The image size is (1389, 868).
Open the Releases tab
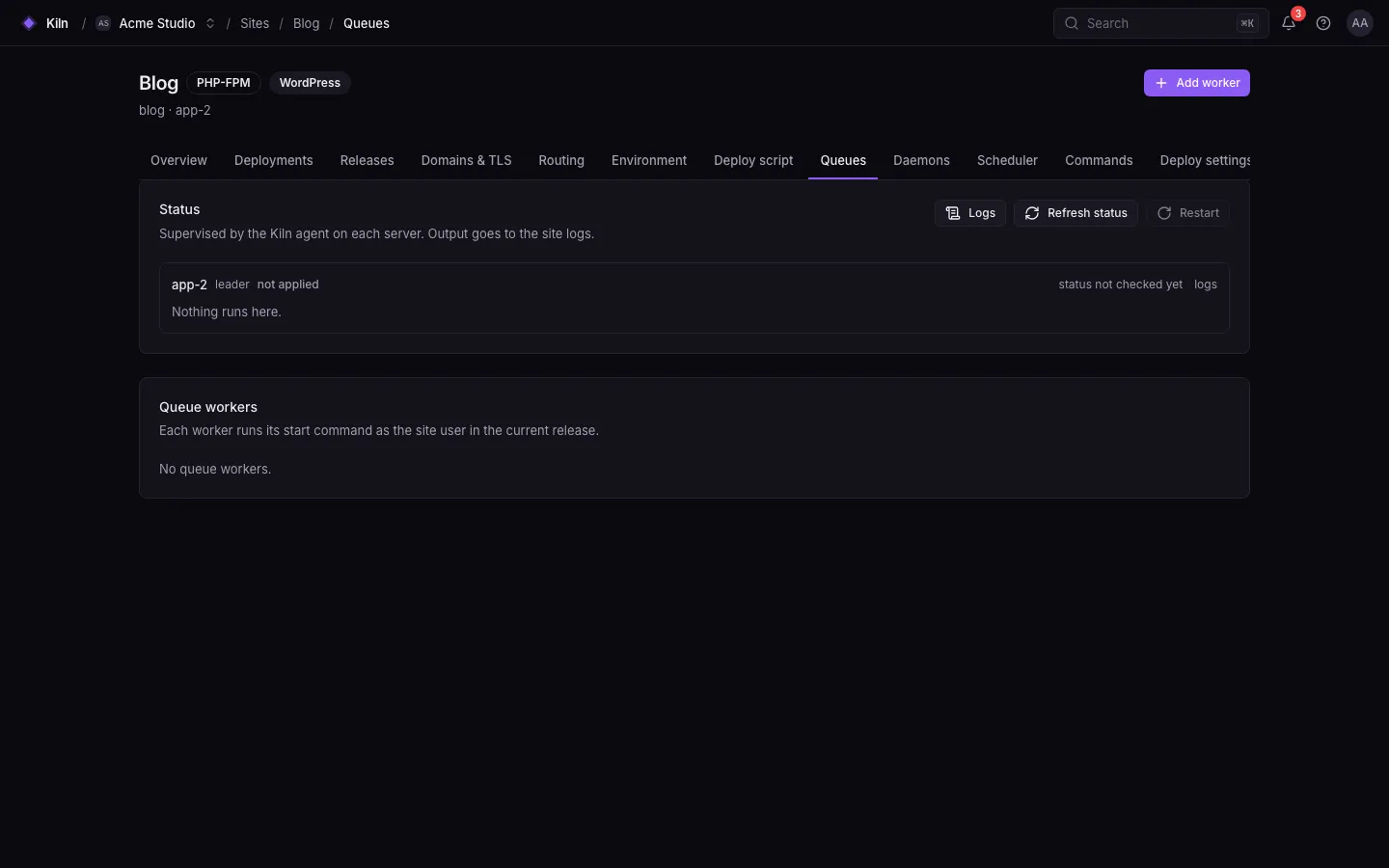tap(368, 160)
